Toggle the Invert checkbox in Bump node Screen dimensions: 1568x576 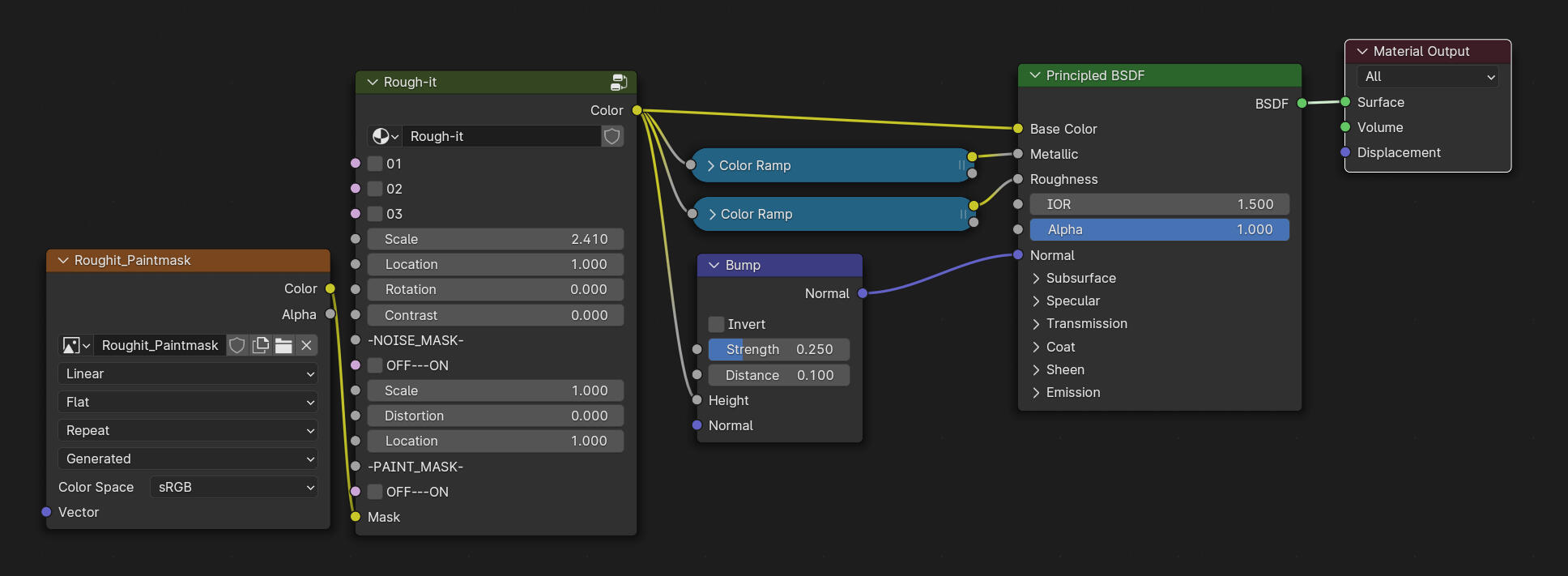click(716, 324)
